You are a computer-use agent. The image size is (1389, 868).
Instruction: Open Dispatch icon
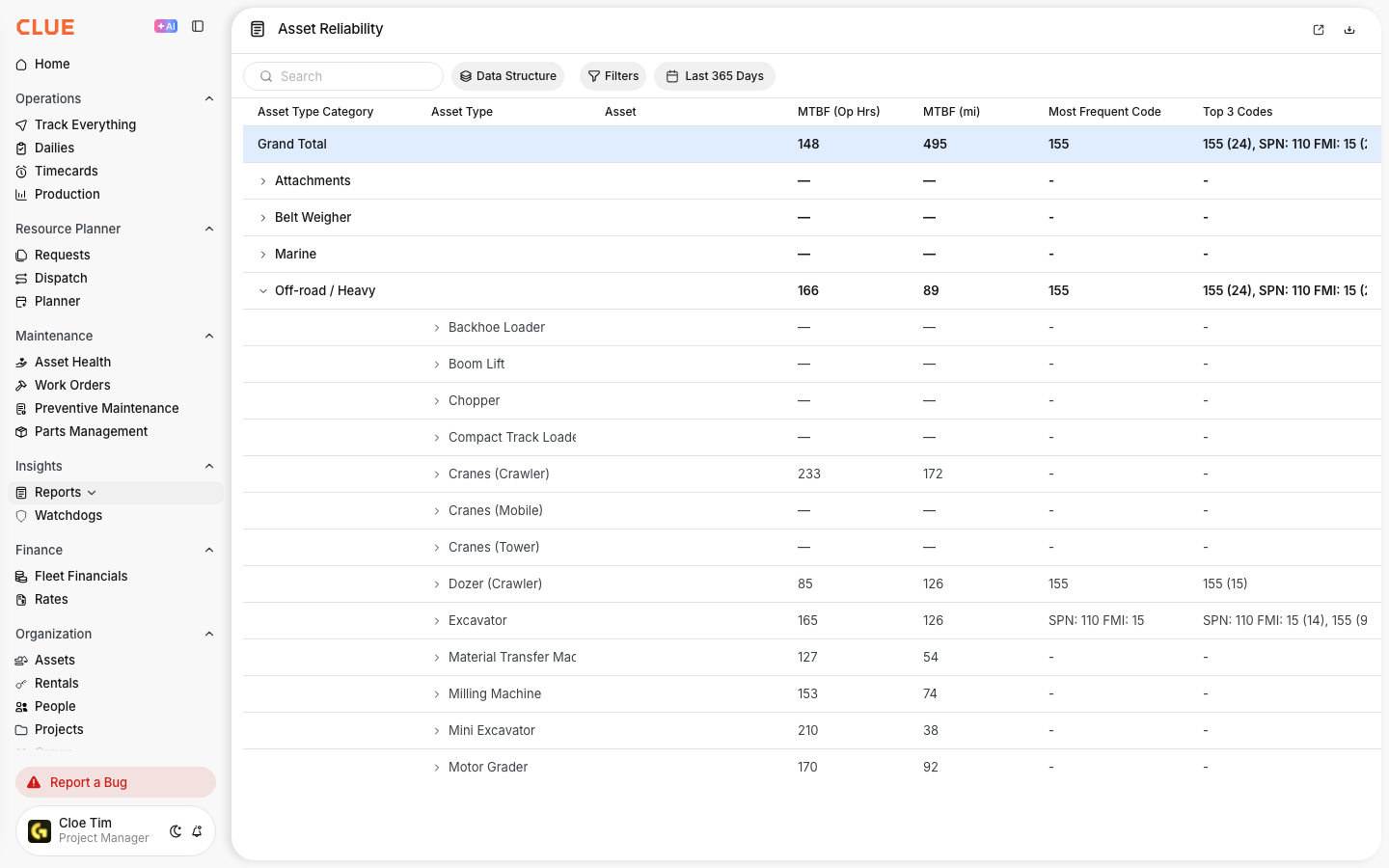click(21, 279)
